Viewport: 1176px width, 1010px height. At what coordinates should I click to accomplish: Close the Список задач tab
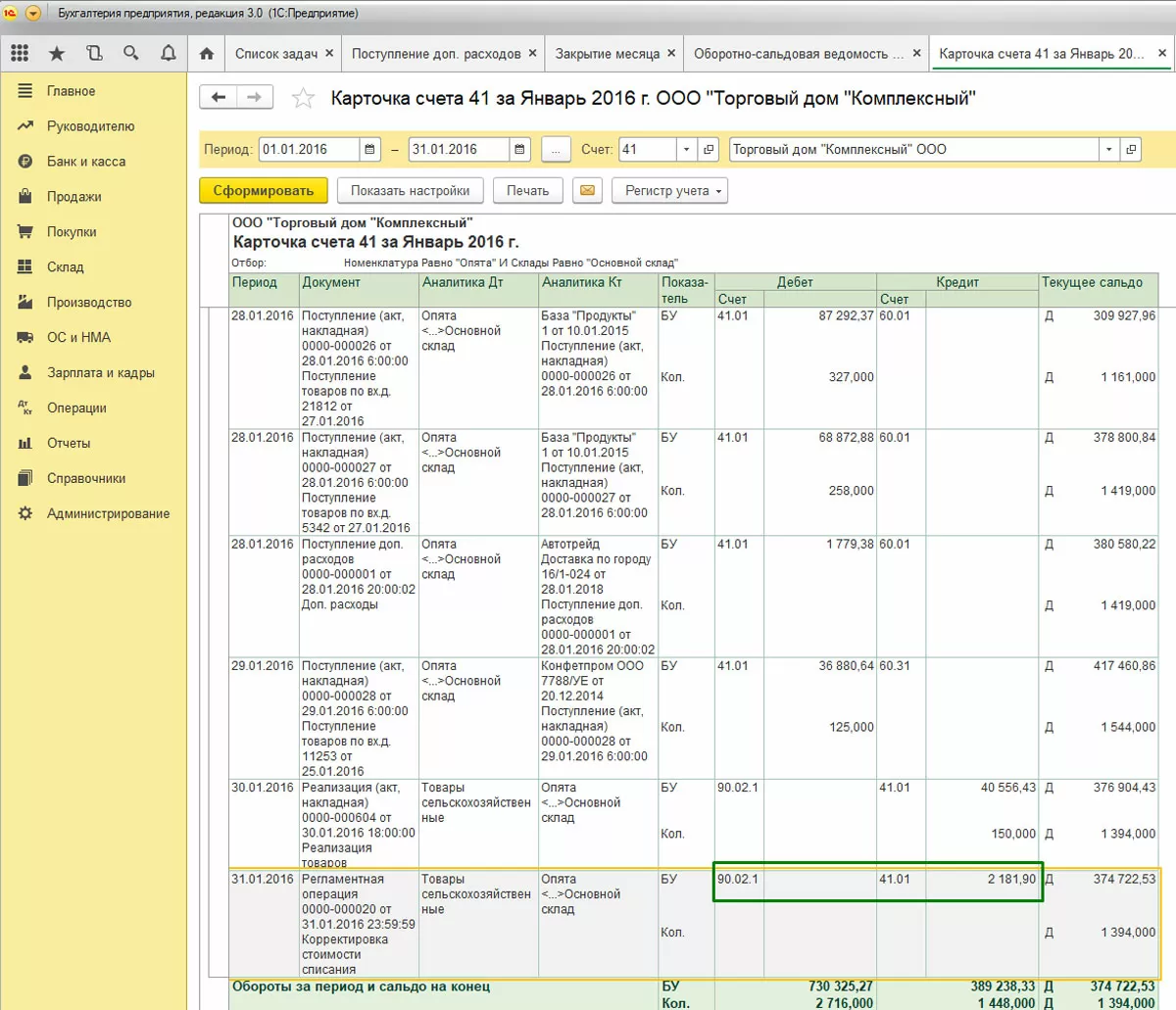pos(329,54)
